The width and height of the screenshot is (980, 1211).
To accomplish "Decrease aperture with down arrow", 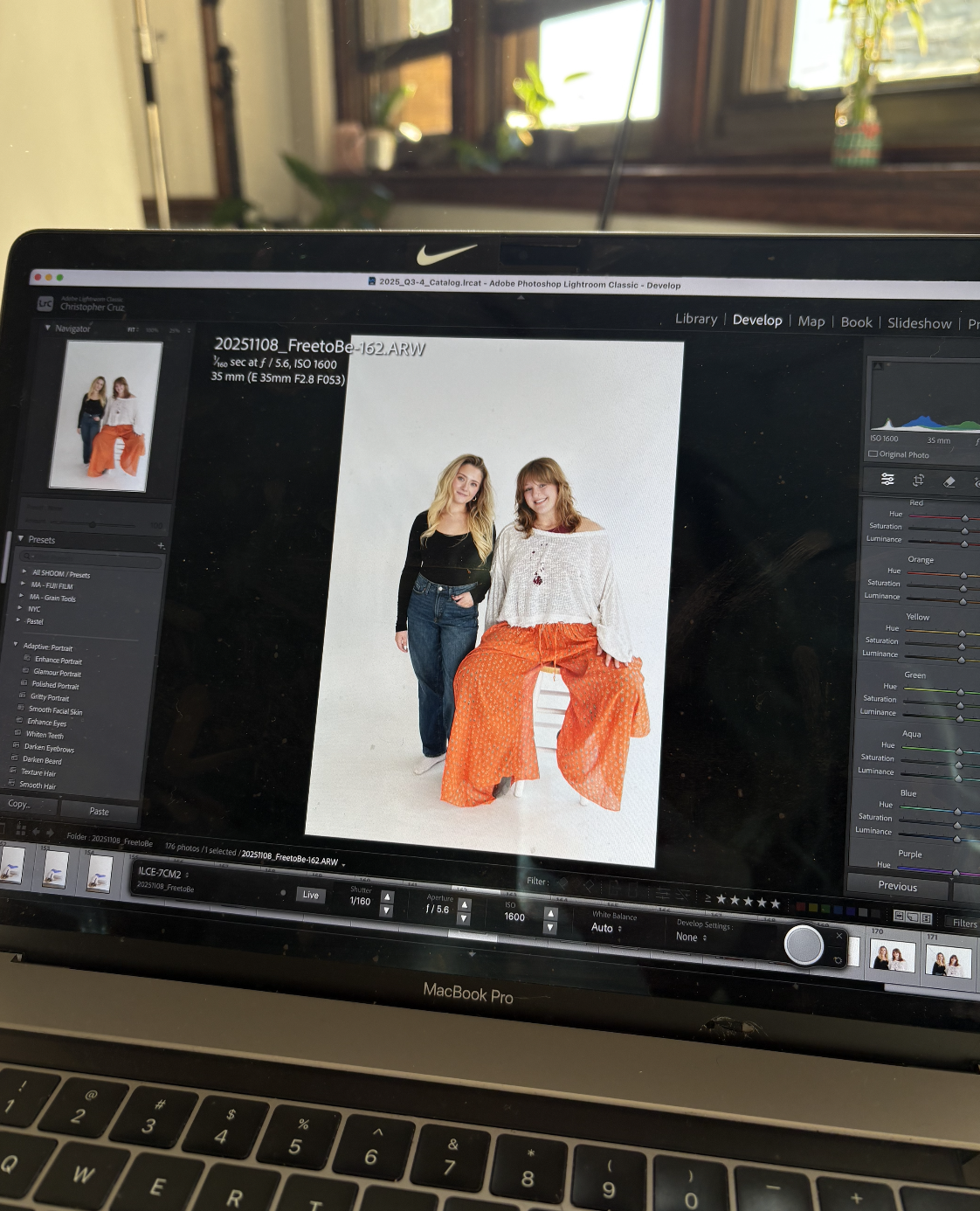I will coord(464,918).
